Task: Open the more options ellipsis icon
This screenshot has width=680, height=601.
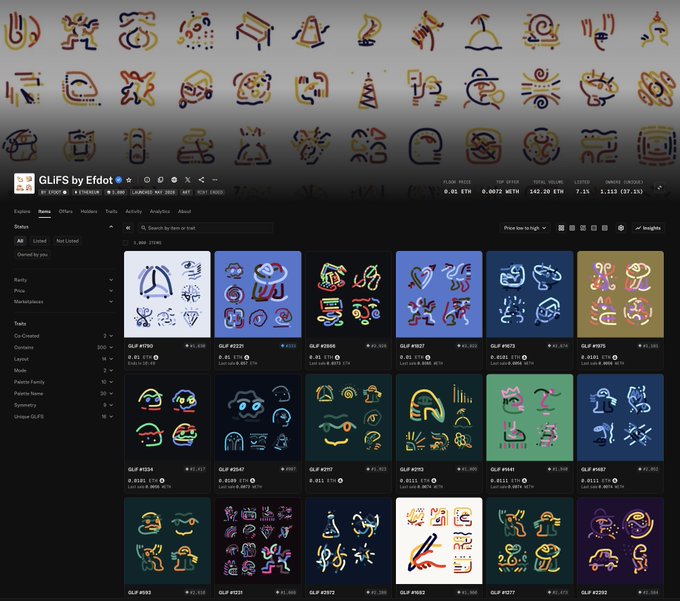Action: click(x=215, y=180)
